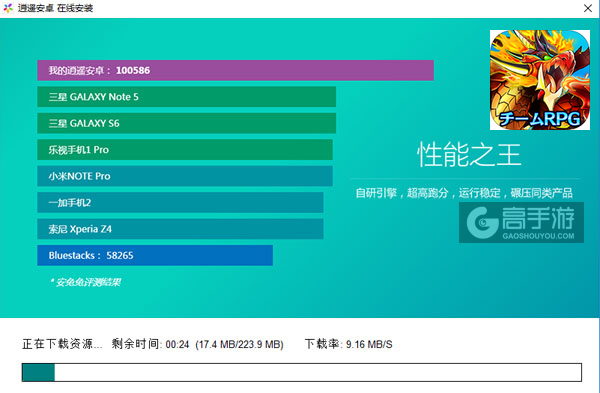The height and width of the screenshot is (393, 600).
Task: Select the 乐视手机1 Pro bar
Action: (185, 150)
